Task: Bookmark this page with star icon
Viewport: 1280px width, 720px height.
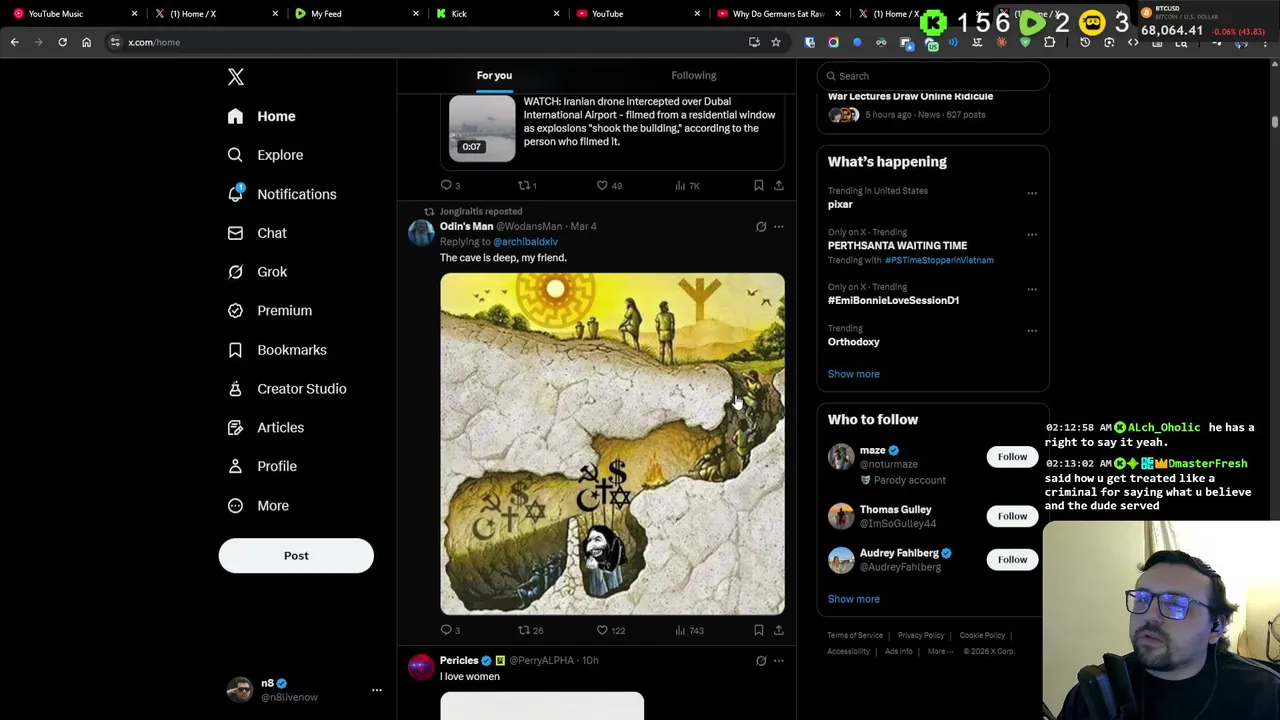Action: tap(775, 42)
